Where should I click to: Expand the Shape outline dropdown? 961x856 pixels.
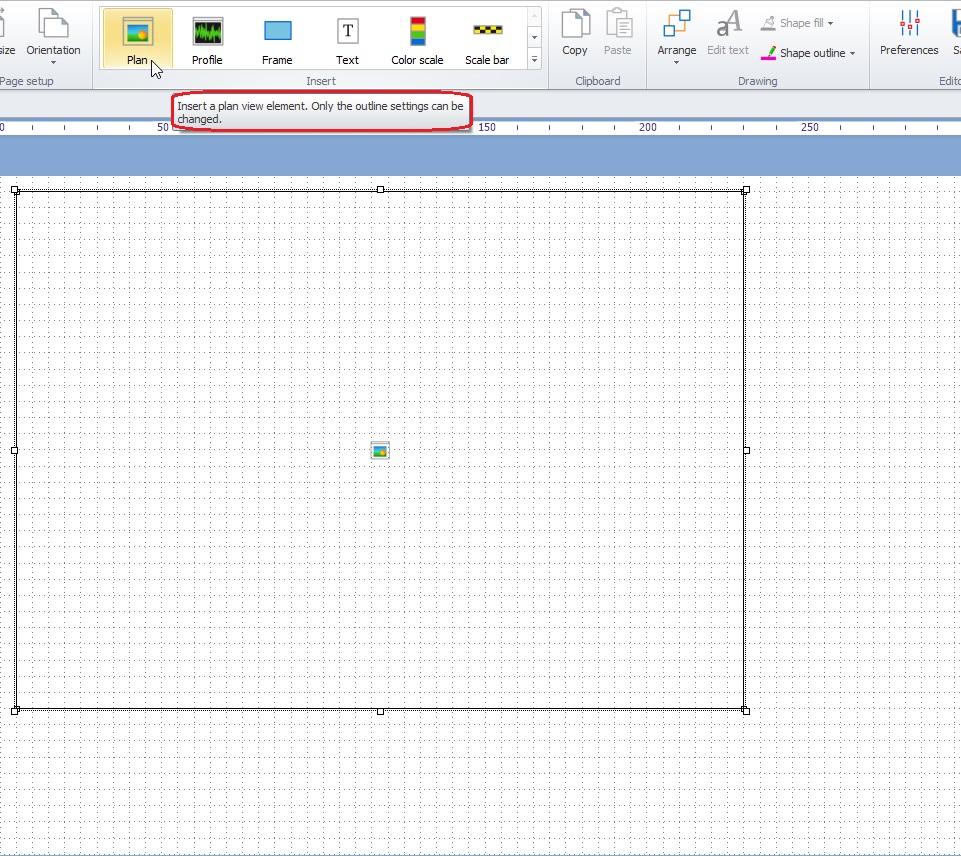coord(851,53)
